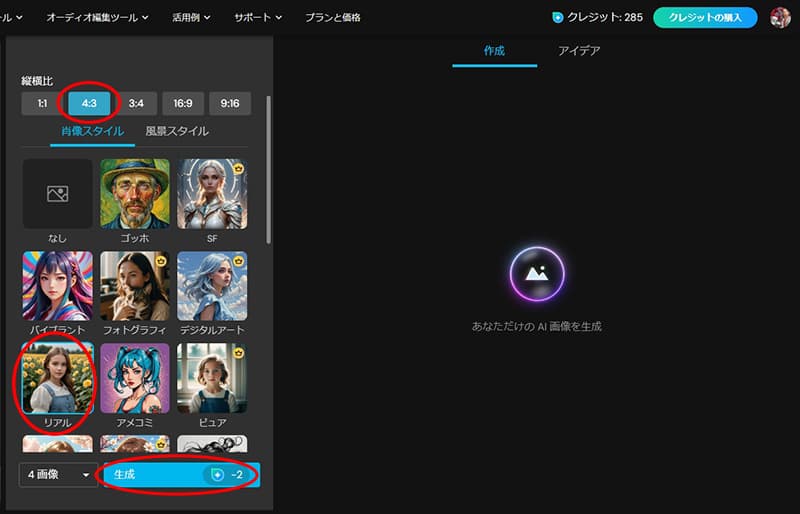The width and height of the screenshot is (800, 514).
Task: Open the user profile avatar
Action: (780, 17)
